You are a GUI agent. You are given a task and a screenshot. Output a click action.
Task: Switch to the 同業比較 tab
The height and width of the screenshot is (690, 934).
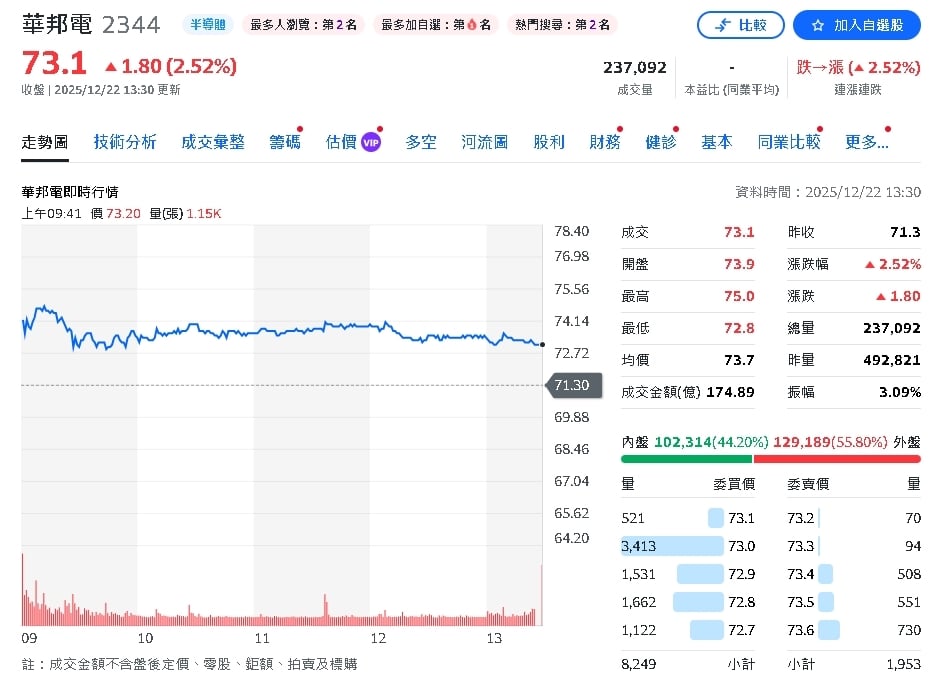coord(791,141)
